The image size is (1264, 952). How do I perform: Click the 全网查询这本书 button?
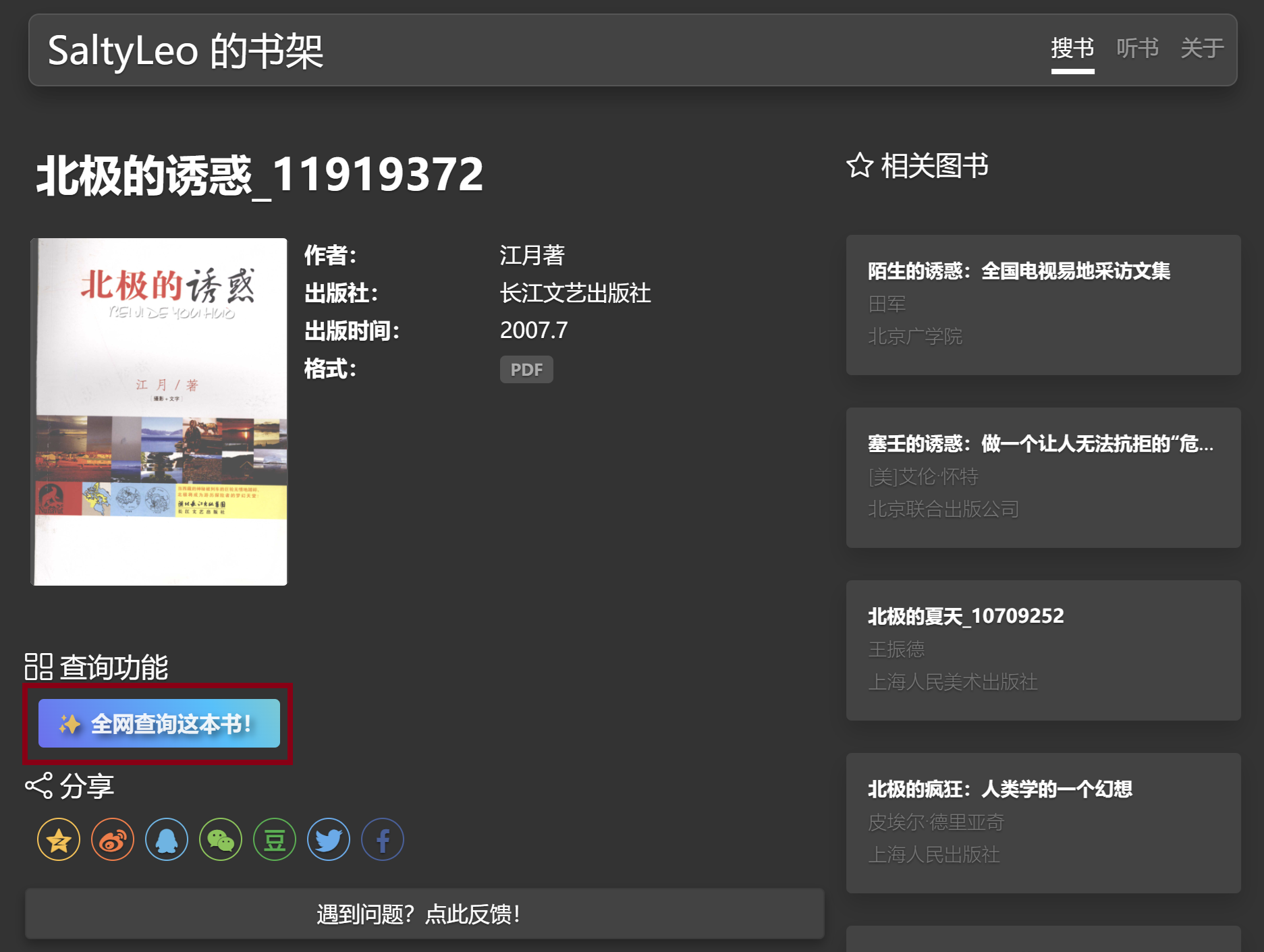[x=159, y=723]
